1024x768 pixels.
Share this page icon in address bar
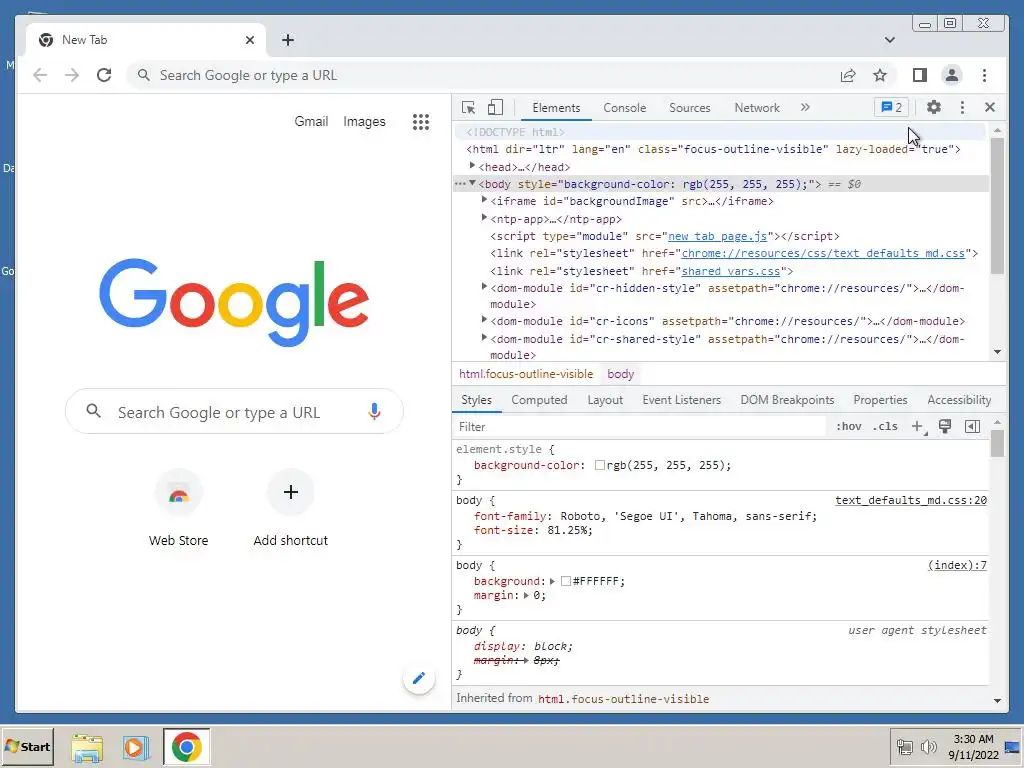(848, 75)
